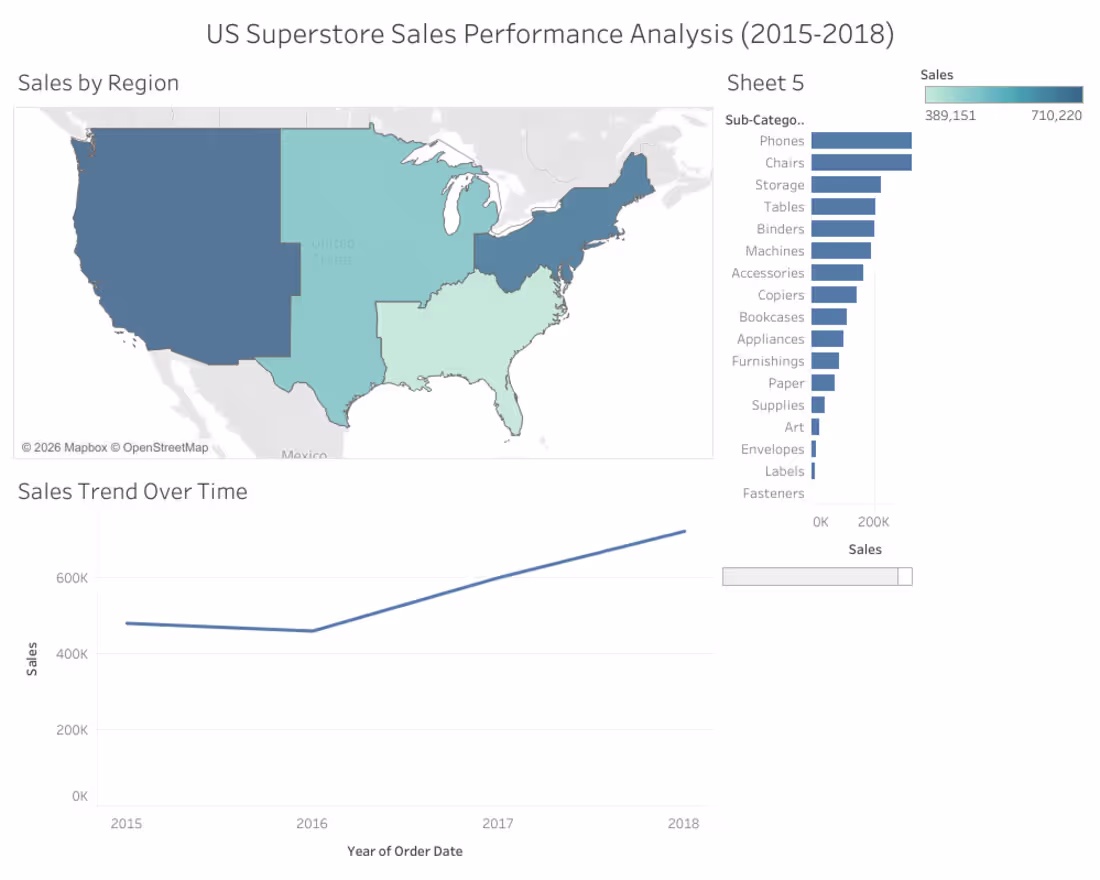Select the Machines bar in the chart
This screenshot has width=1100, height=880.
841,251
